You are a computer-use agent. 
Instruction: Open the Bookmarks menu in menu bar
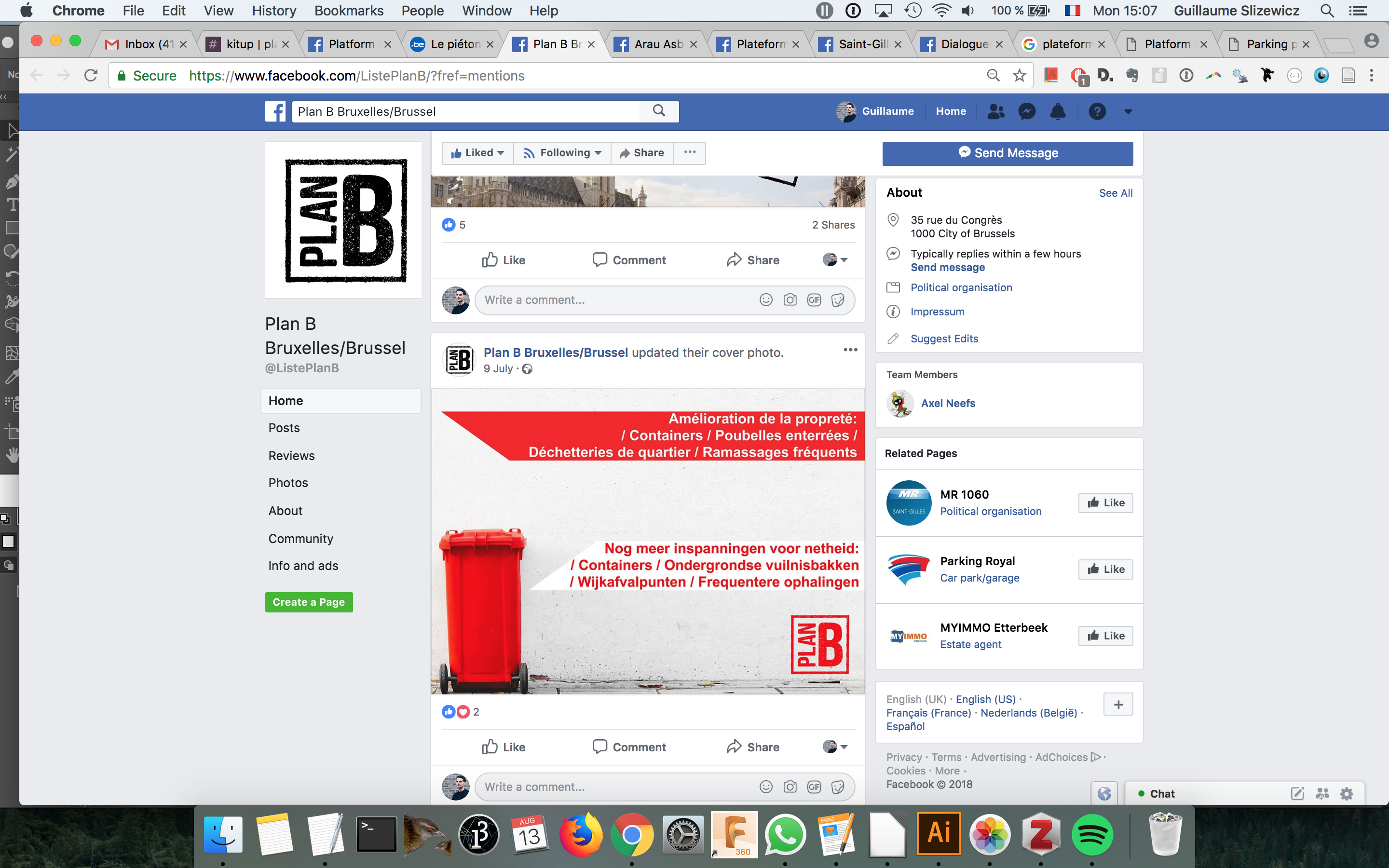tap(348, 10)
